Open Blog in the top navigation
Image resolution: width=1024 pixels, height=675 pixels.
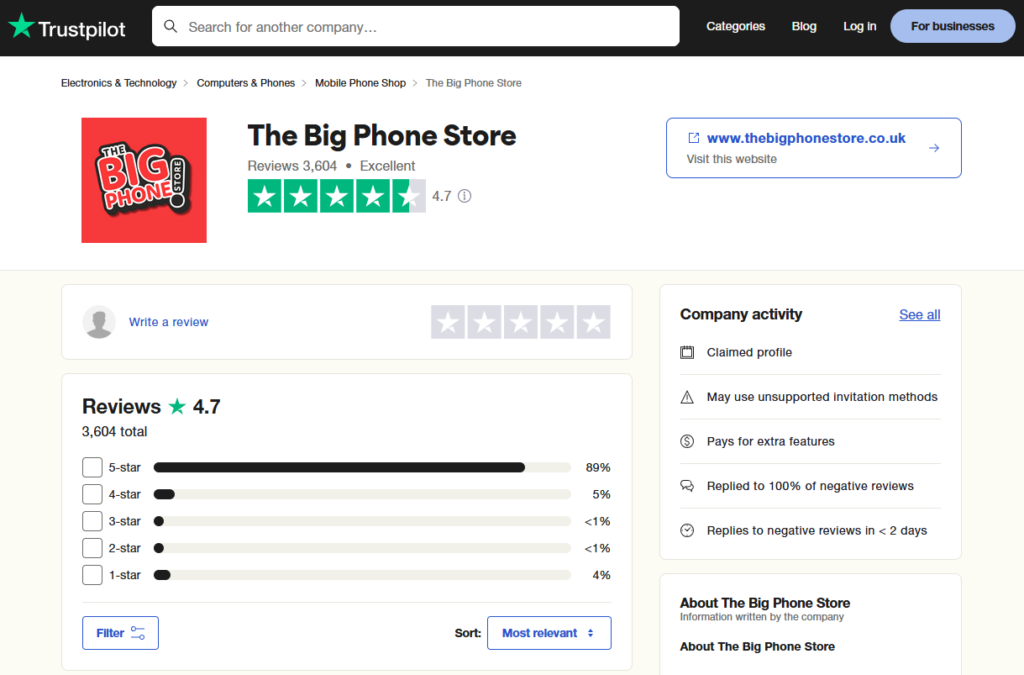804,26
